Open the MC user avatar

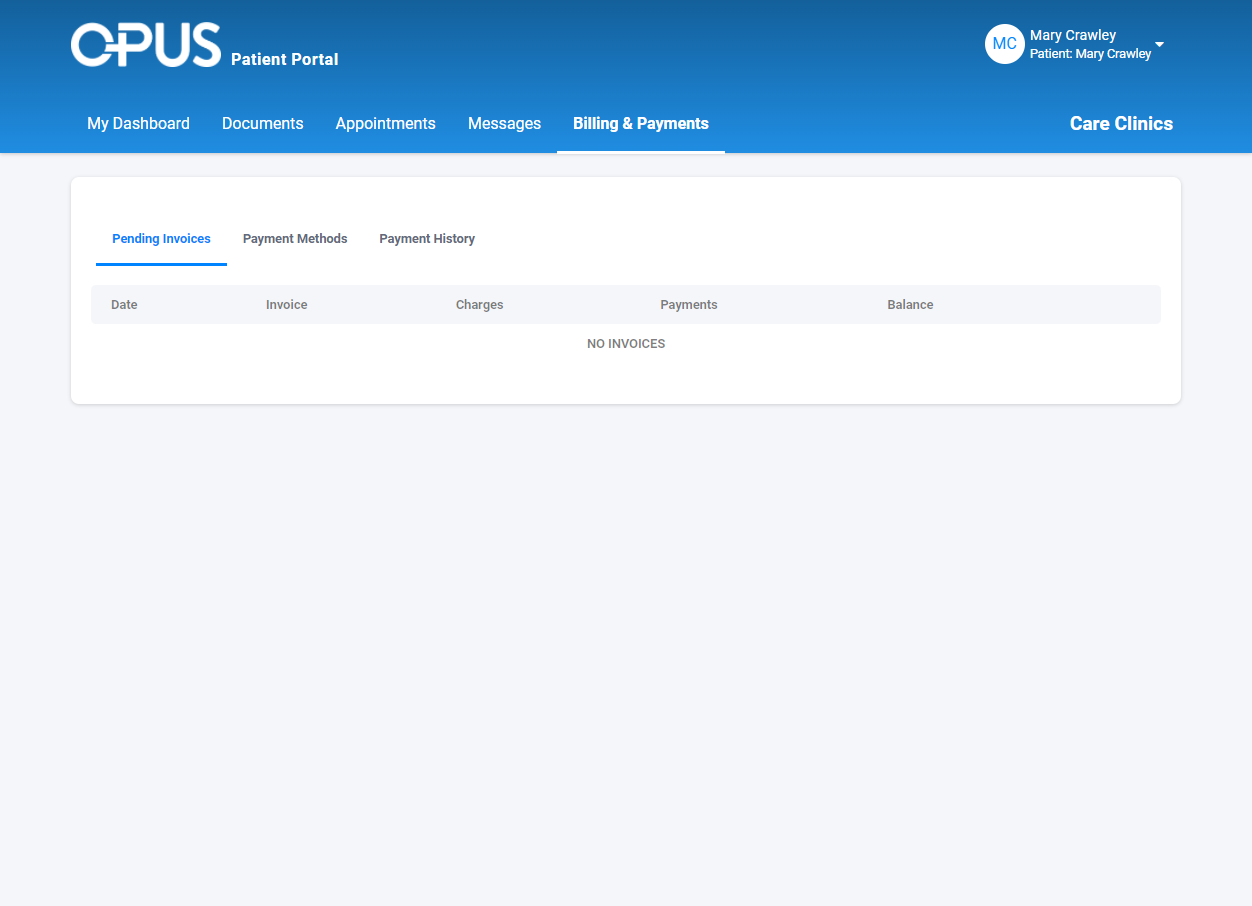click(1004, 44)
